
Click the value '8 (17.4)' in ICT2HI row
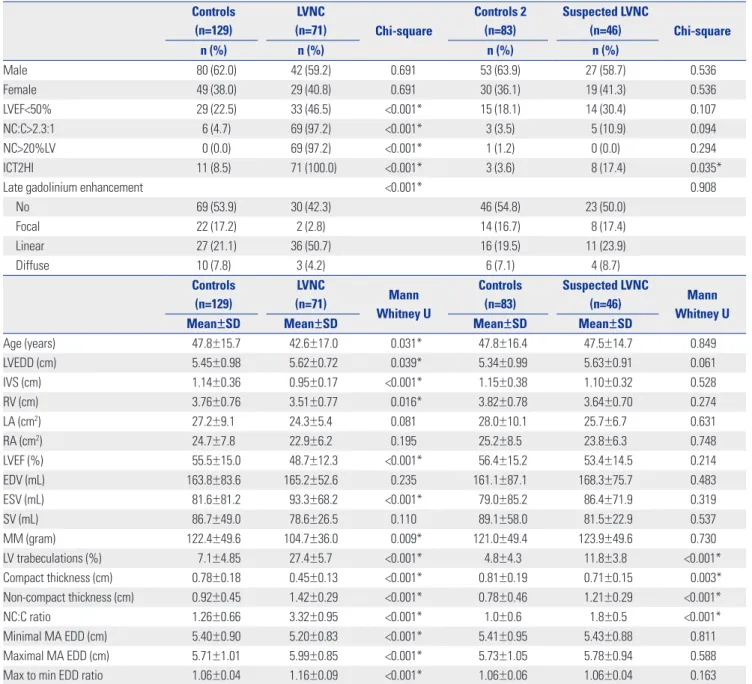click(x=608, y=168)
